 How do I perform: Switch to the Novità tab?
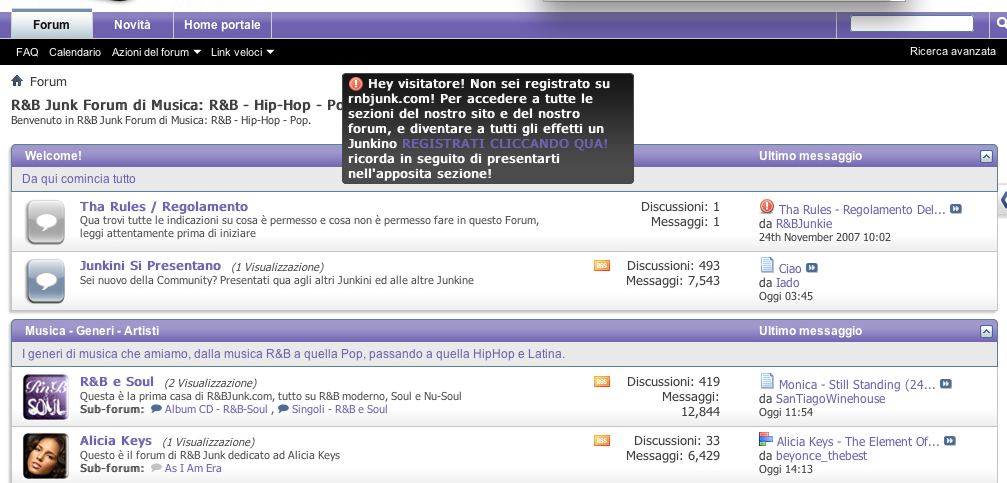pyautogui.click(x=133, y=24)
